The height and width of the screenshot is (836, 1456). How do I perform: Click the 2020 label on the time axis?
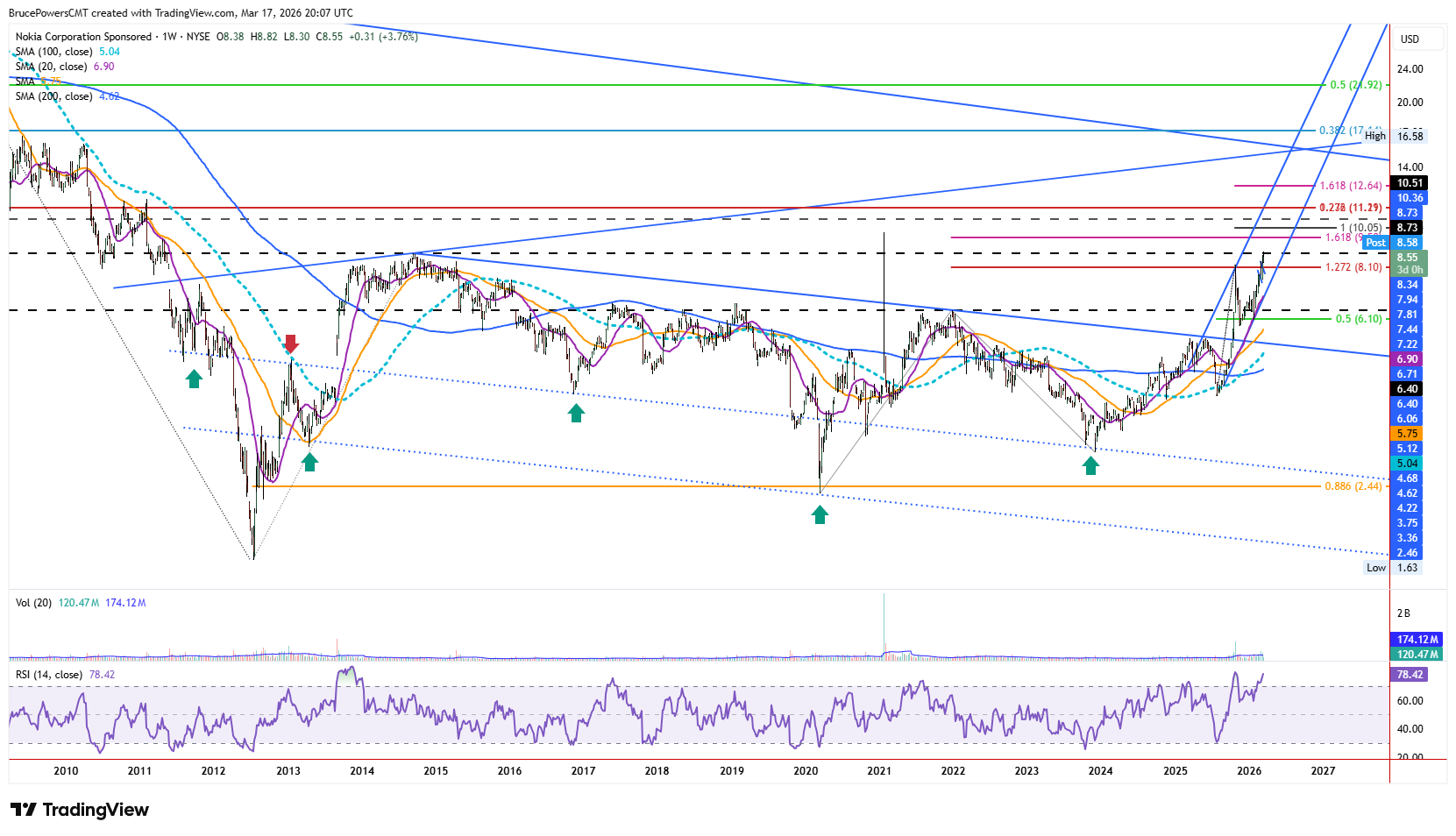(806, 771)
